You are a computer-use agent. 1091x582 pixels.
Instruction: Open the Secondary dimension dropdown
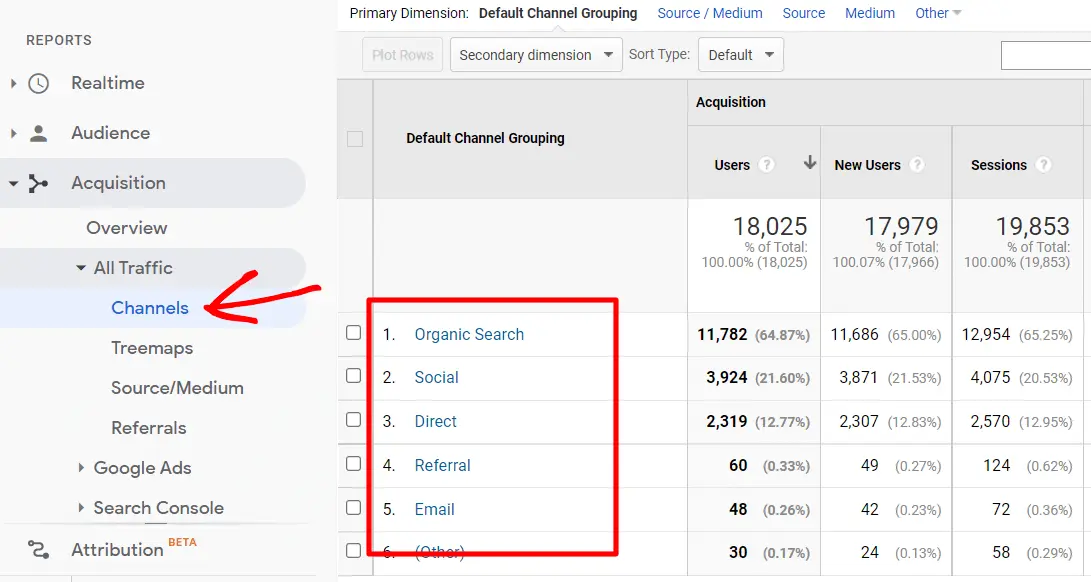click(535, 55)
